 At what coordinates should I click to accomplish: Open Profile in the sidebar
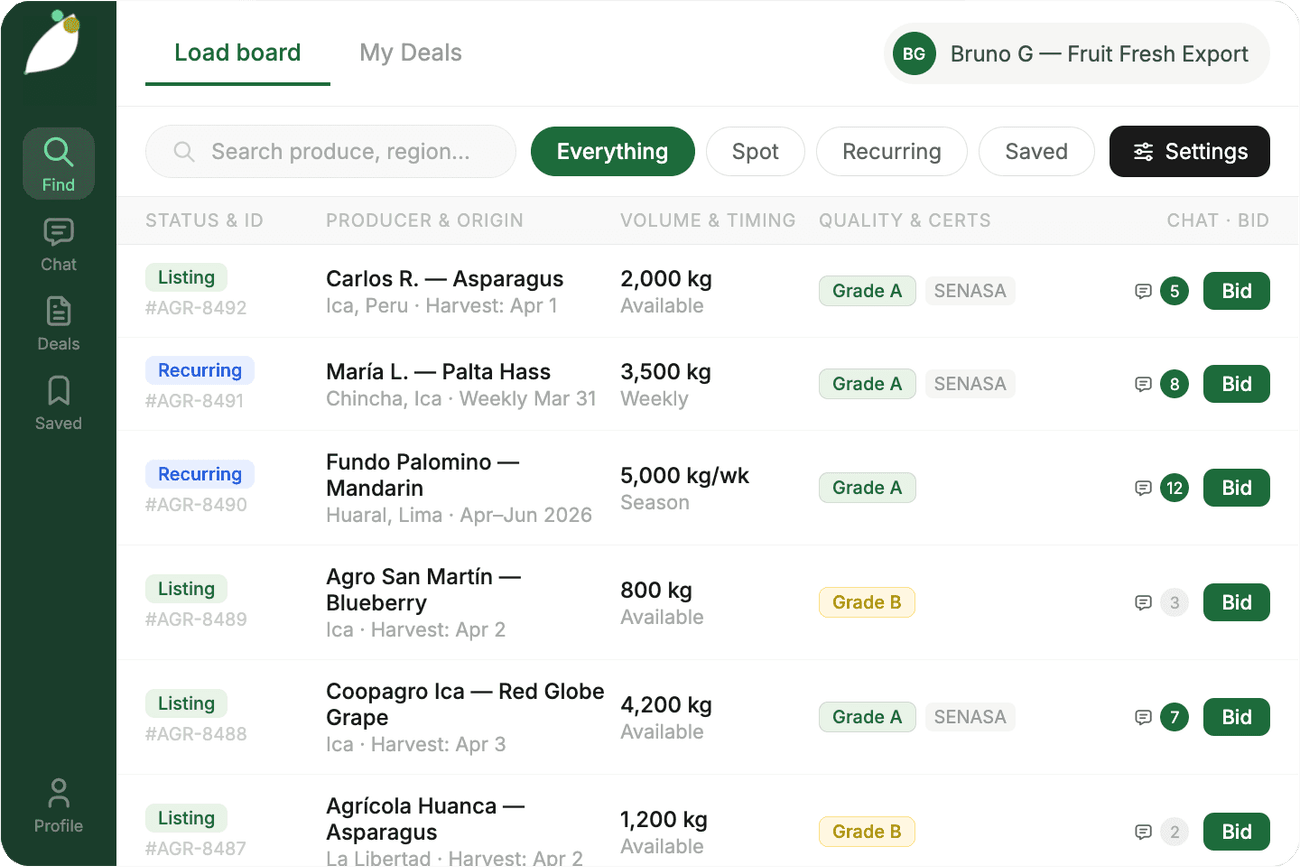point(58,806)
